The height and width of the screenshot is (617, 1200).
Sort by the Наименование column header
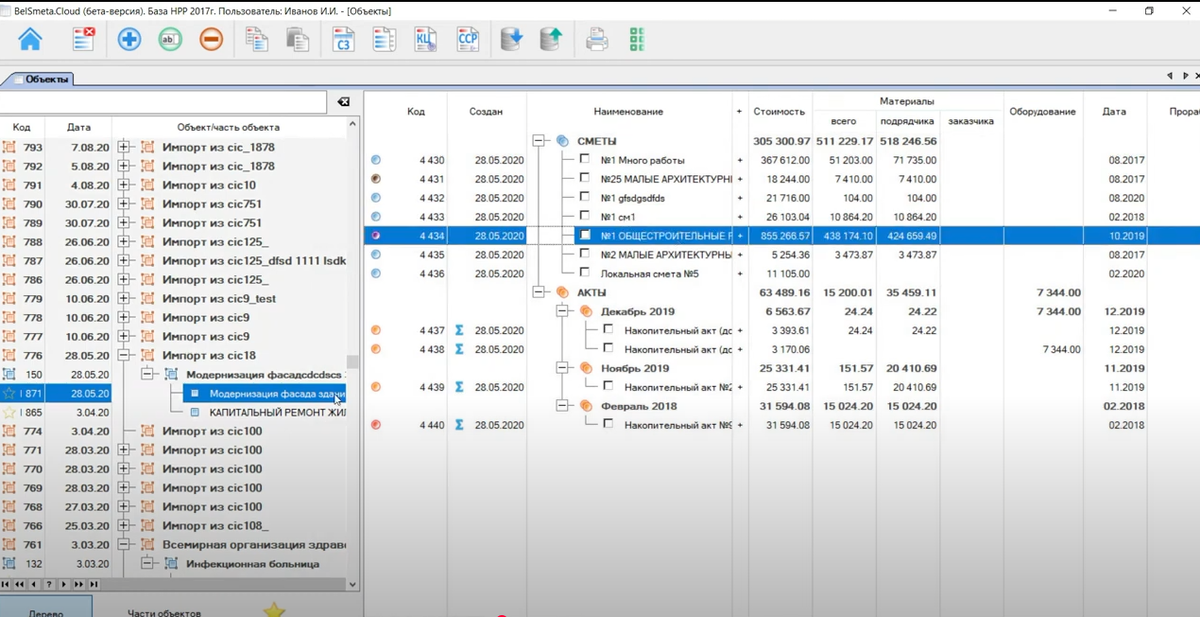[x=628, y=111]
